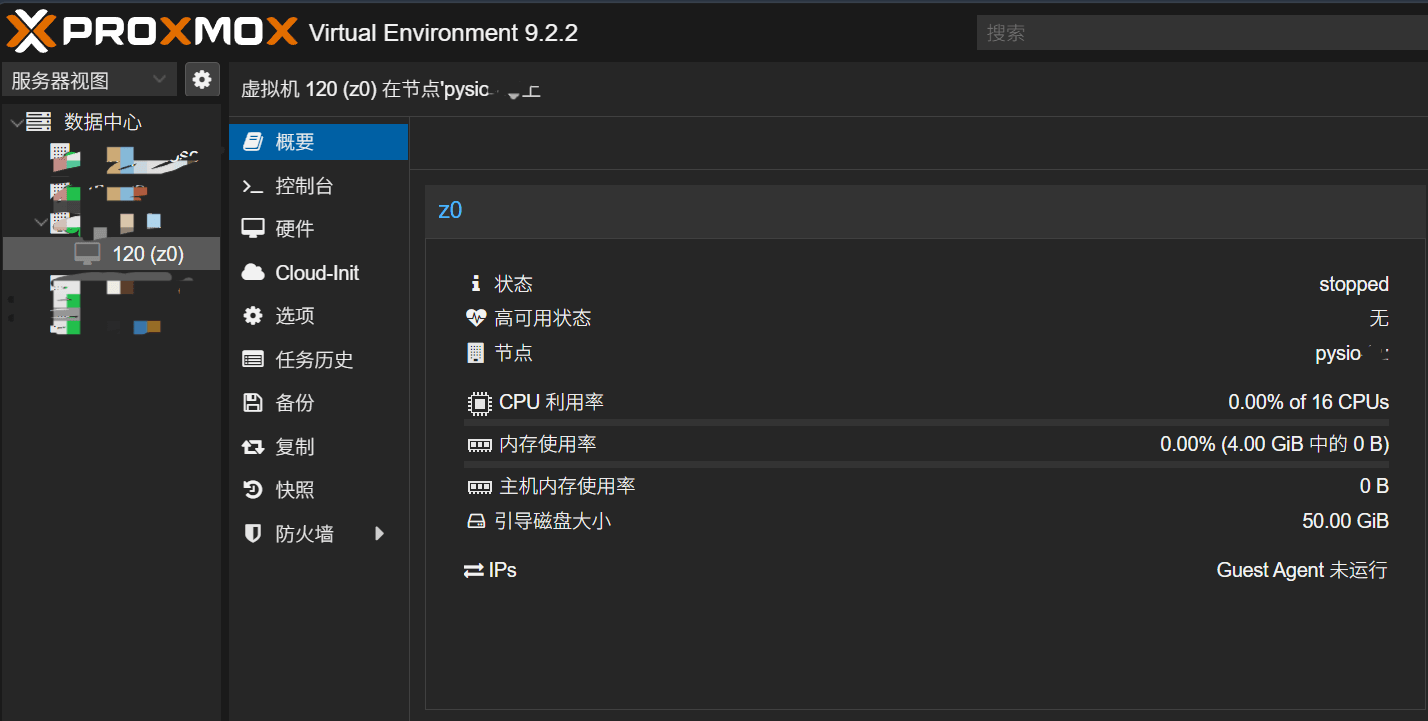Click the 复制 replication icon
This screenshot has width=1428, height=721.
[x=253, y=447]
